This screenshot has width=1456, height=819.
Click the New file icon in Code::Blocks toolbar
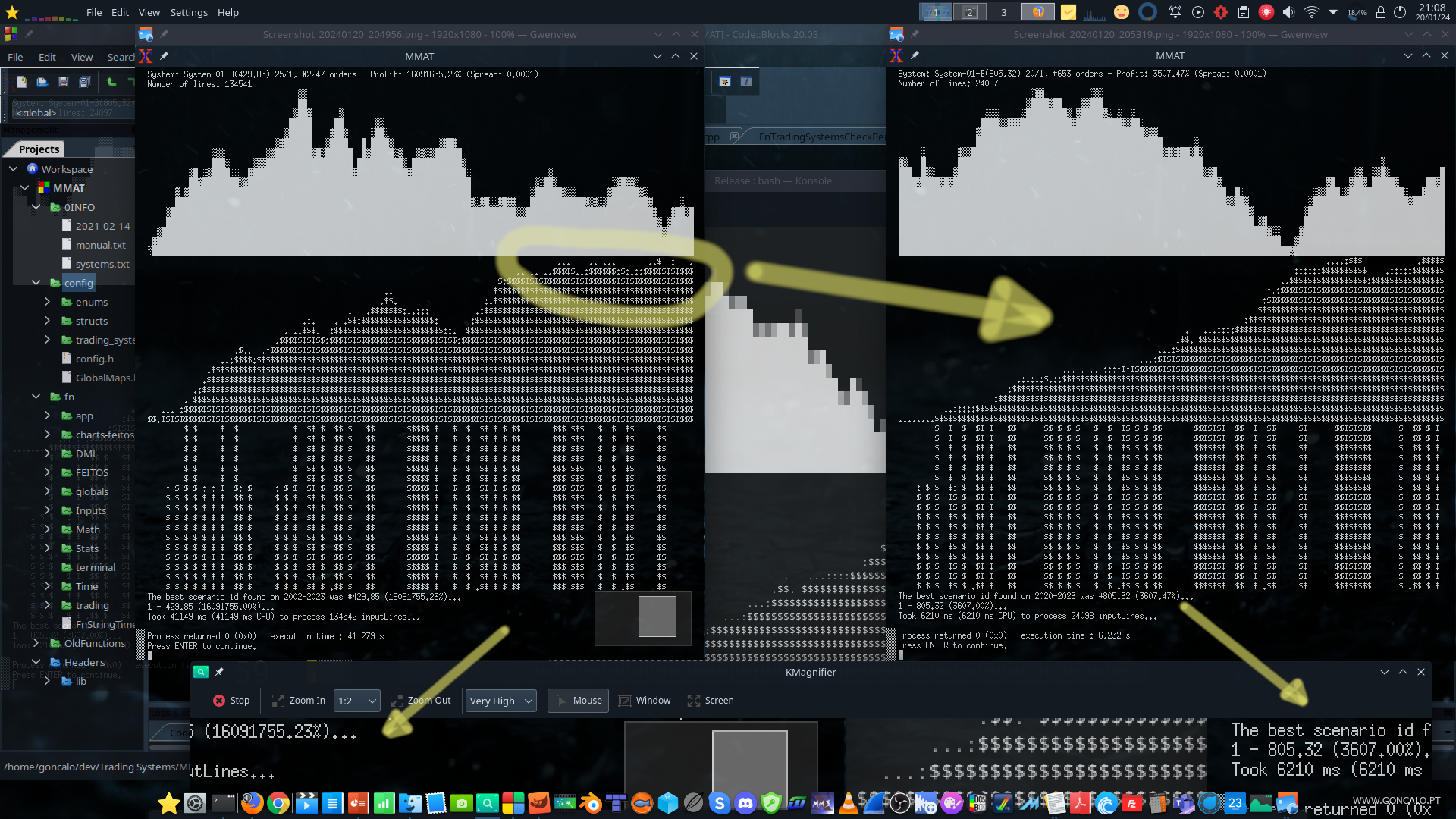pyautogui.click(x=21, y=82)
